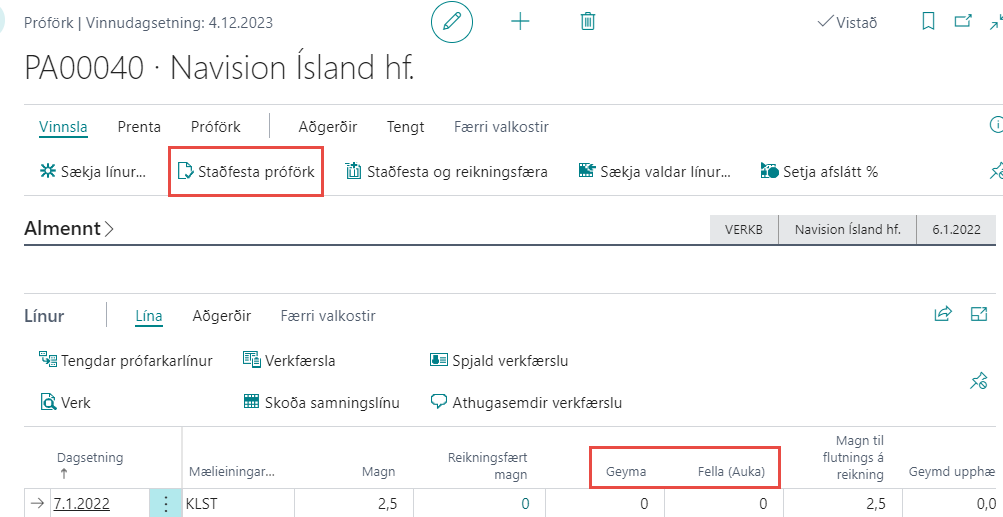Click Staðfesta og reikningsfæra

[446, 171]
